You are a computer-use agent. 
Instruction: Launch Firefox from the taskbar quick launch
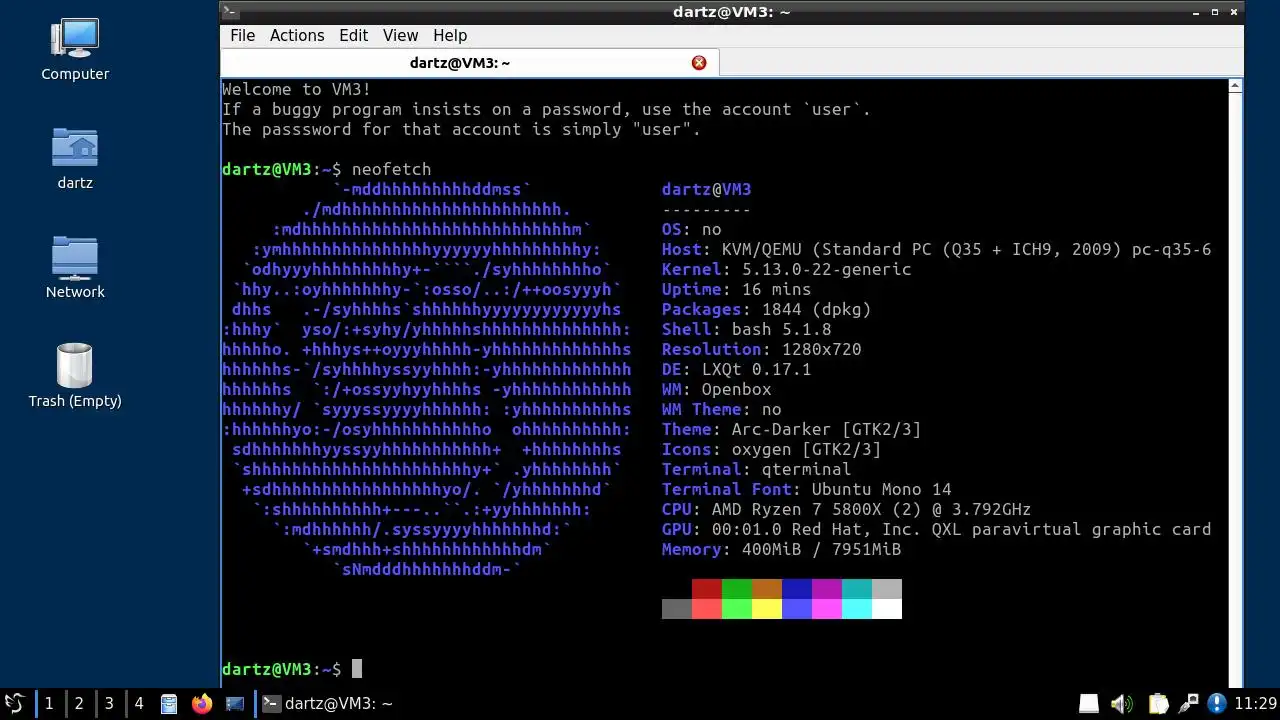tap(202, 704)
